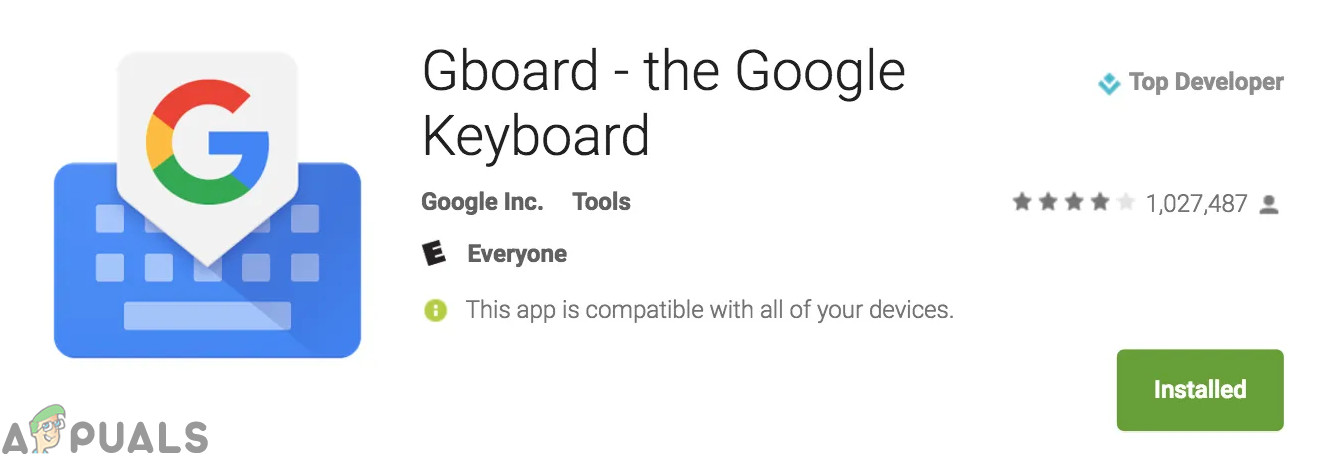This screenshot has width=1323, height=463.
Task: Click the 1,027,487 ratings count
Action: tap(1196, 205)
